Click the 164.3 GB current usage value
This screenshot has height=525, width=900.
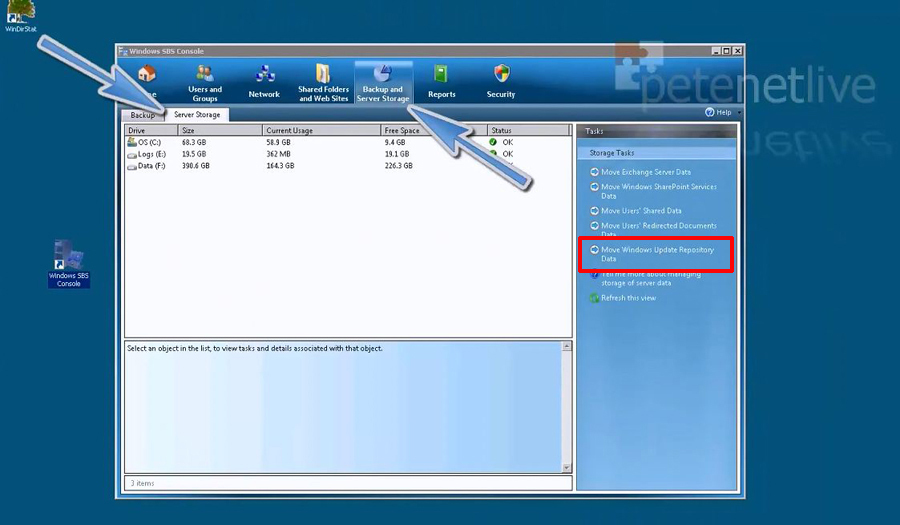pyautogui.click(x=280, y=166)
